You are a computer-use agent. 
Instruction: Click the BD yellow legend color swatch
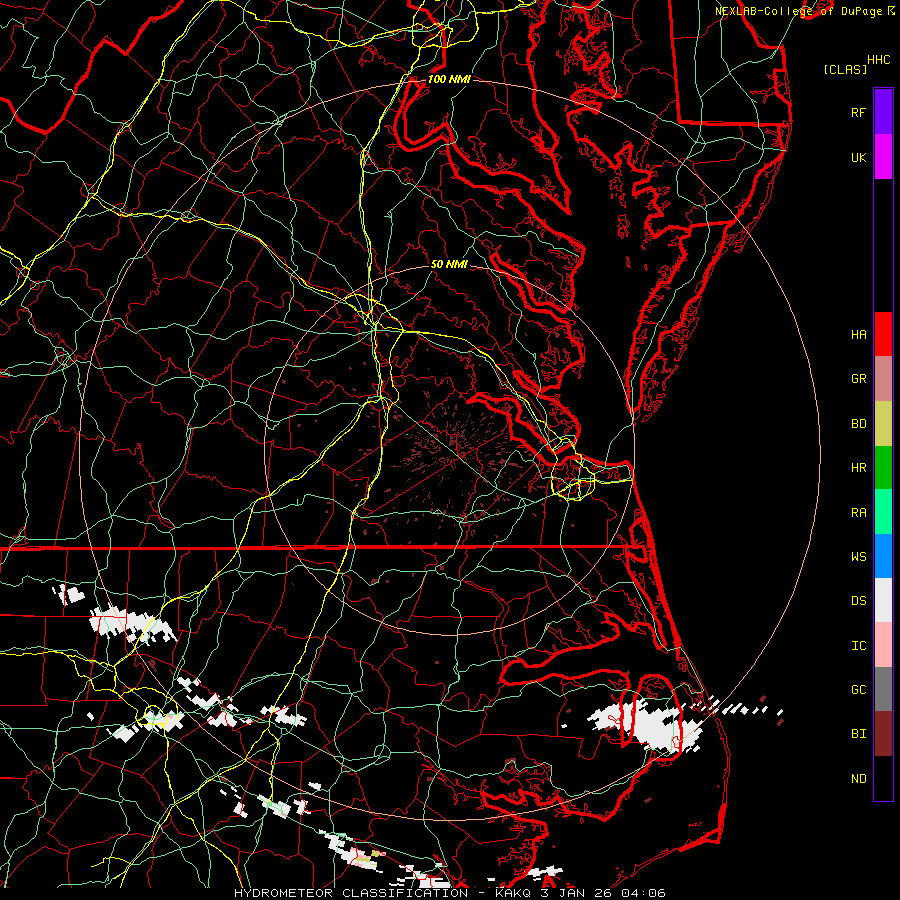click(883, 424)
